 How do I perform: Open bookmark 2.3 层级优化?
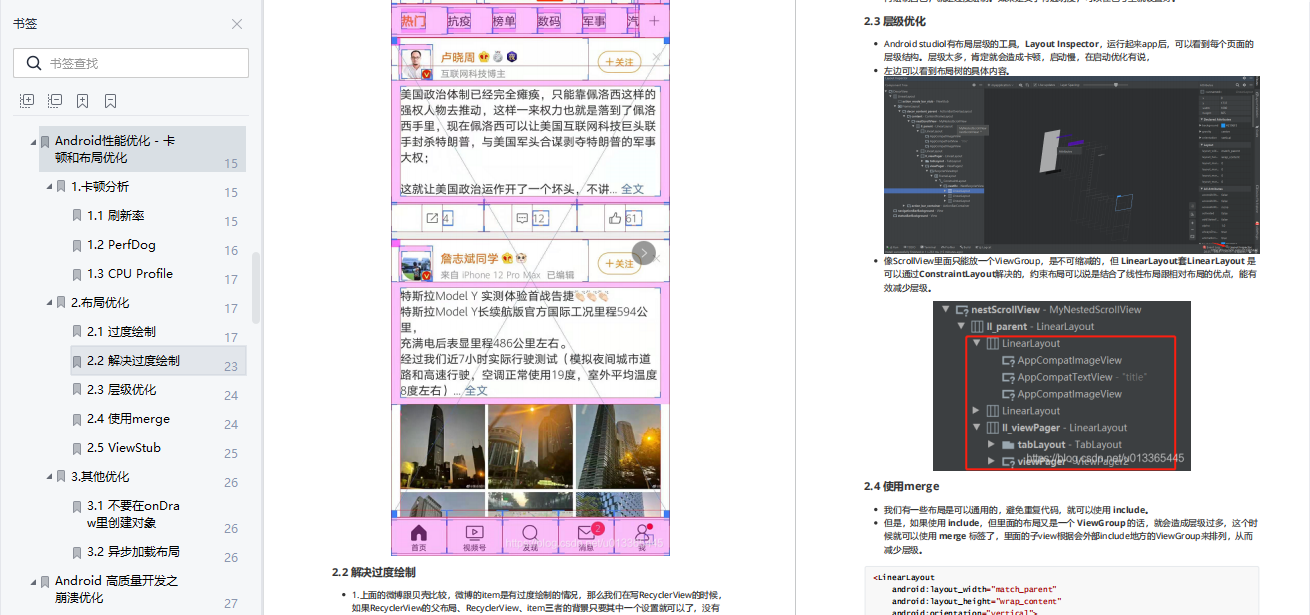tap(121, 390)
